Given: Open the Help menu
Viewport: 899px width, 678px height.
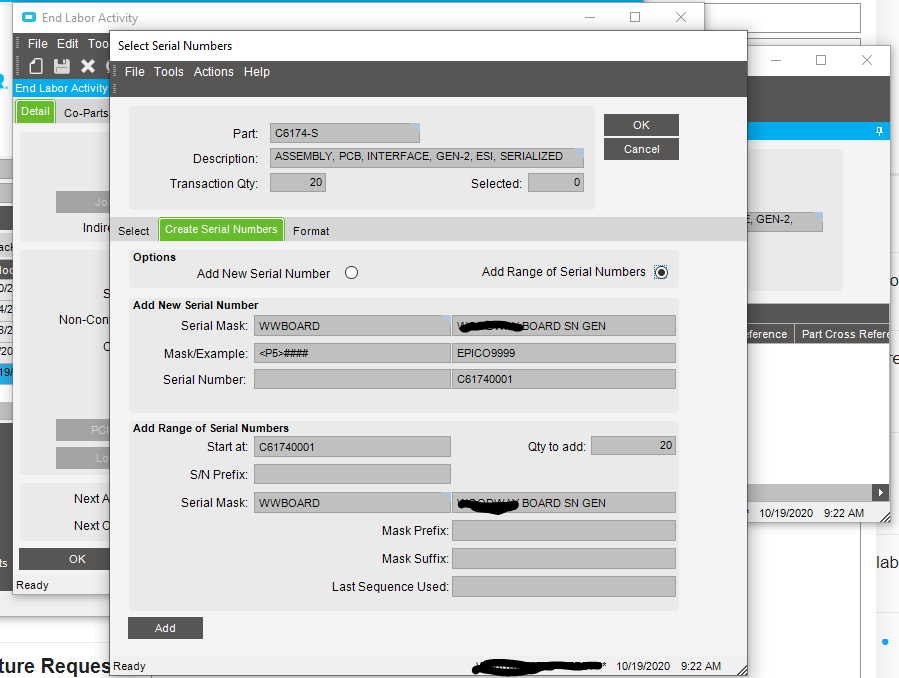Looking at the screenshot, I should [257, 71].
